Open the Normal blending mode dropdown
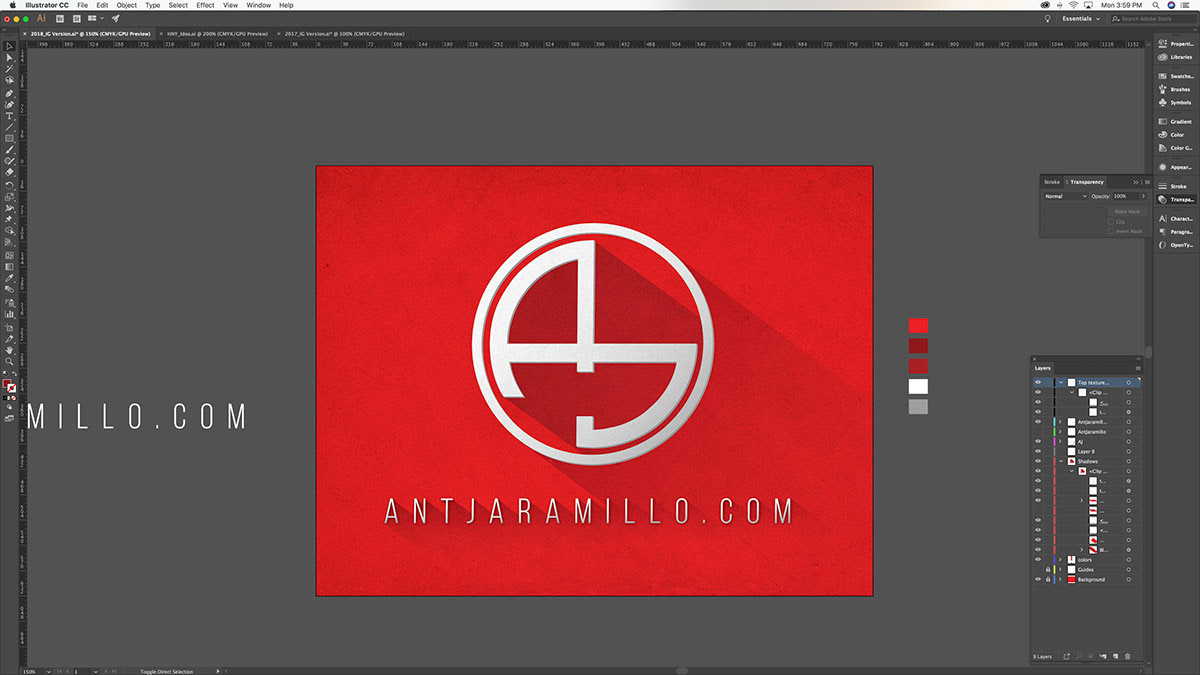1200x675 pixels. (1065, 196)
